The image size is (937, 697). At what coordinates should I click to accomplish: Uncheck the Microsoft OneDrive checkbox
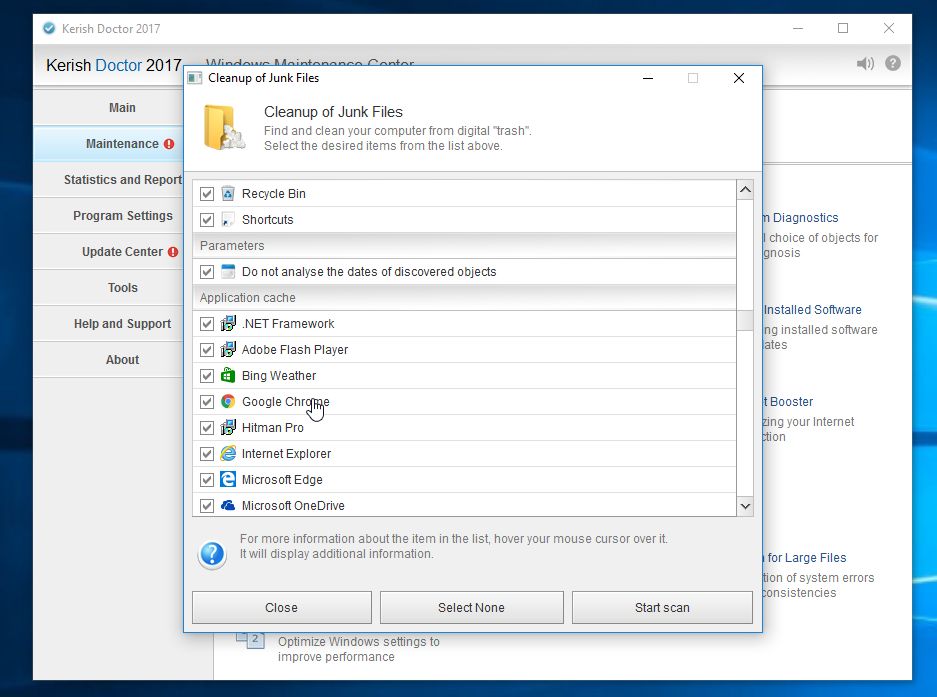(207, 506)
